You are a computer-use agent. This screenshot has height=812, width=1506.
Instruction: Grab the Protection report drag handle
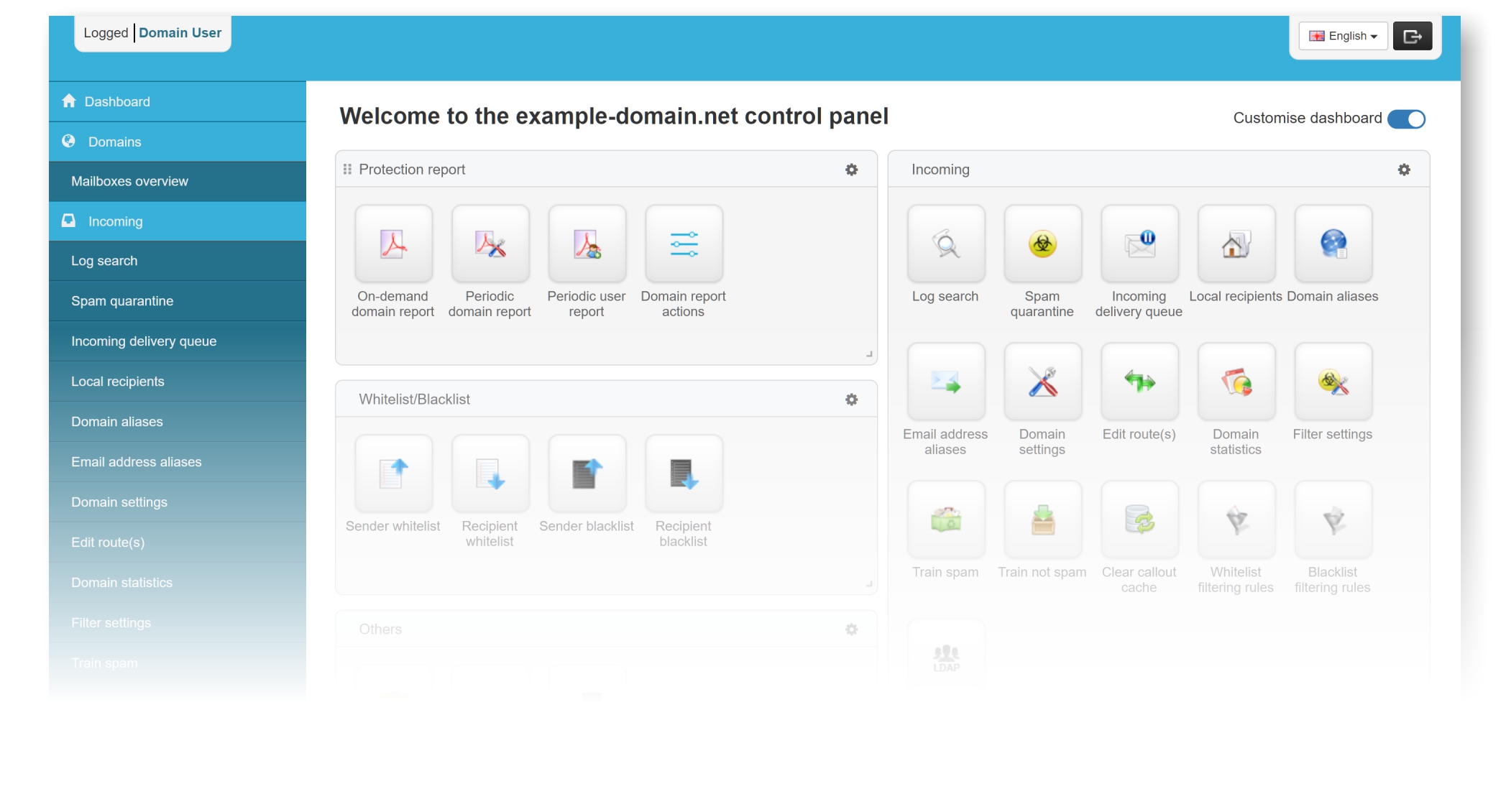[x=347, y=170]
